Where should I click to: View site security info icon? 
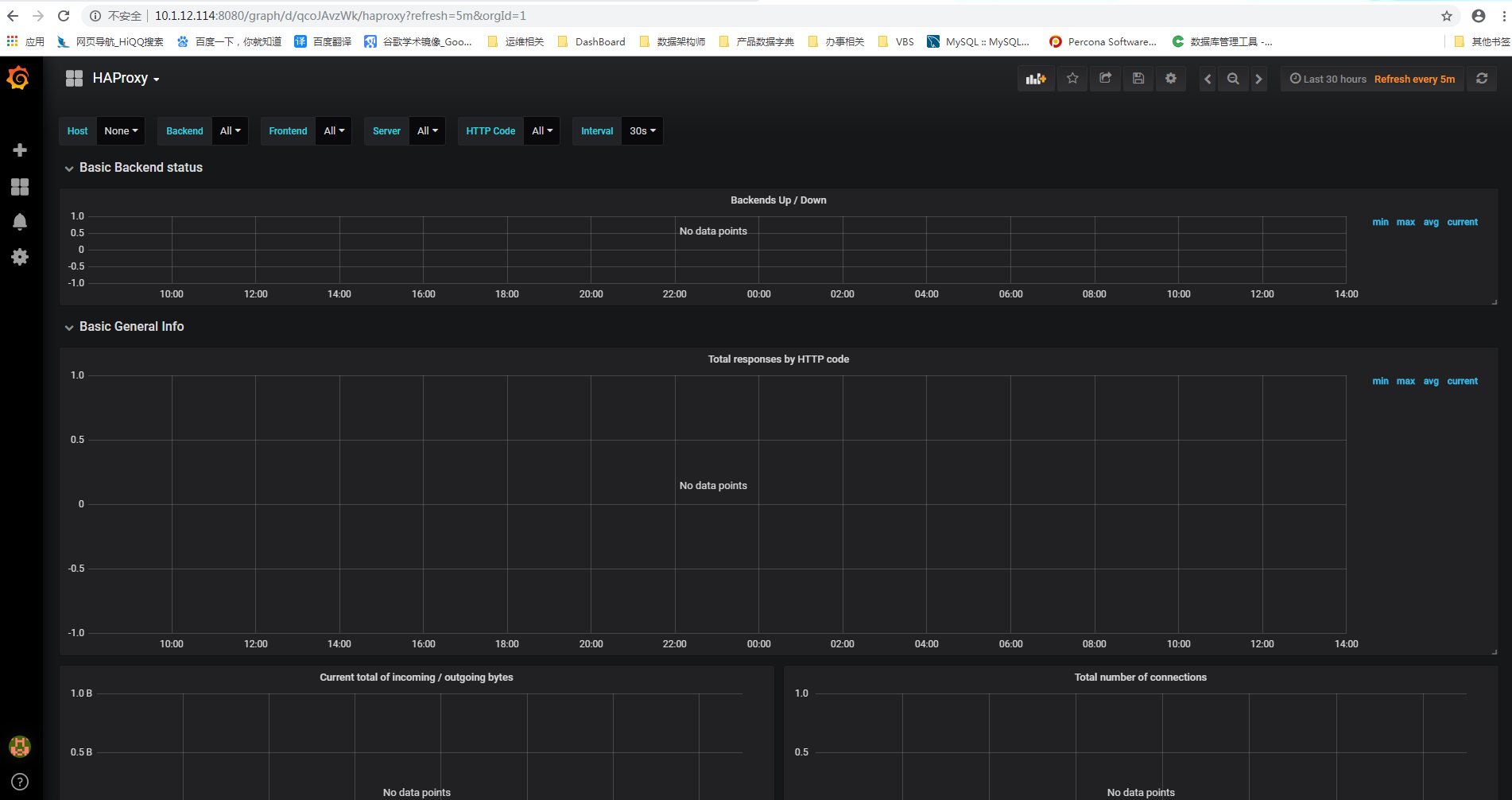click(x=95, y=16)
